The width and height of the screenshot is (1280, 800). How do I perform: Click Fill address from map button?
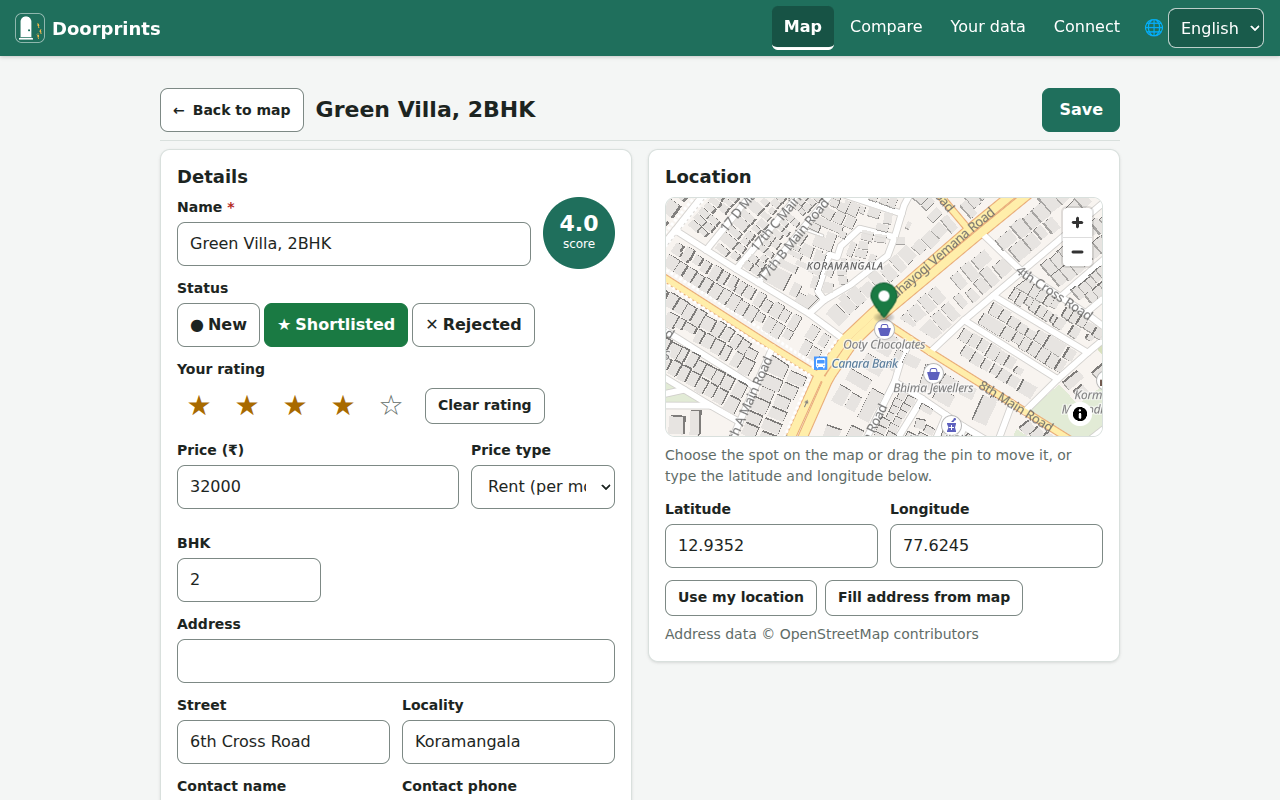(x=924, y=598)
